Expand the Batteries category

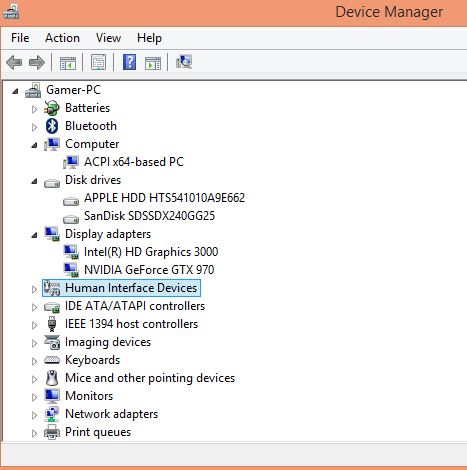pos(34,109)
